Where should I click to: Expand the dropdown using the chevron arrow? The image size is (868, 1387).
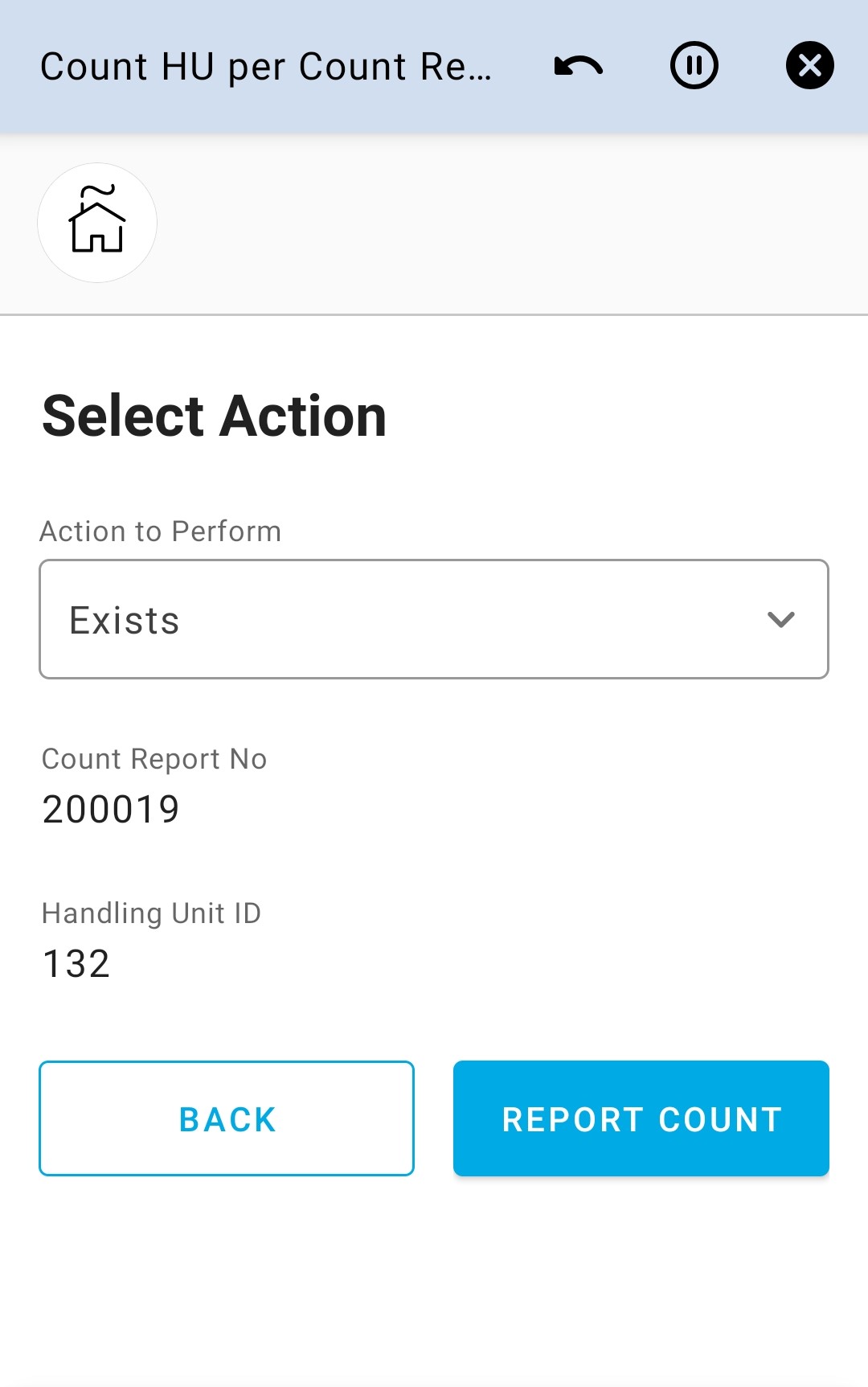(780, 619)
